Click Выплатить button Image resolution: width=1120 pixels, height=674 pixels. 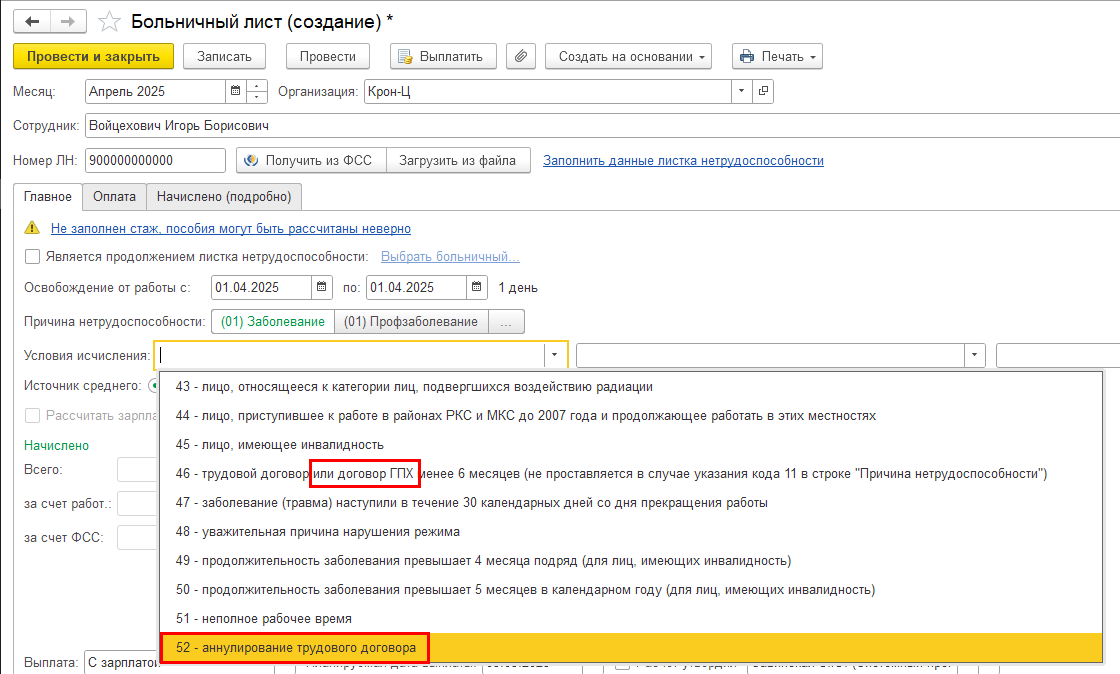pos(444,56)
